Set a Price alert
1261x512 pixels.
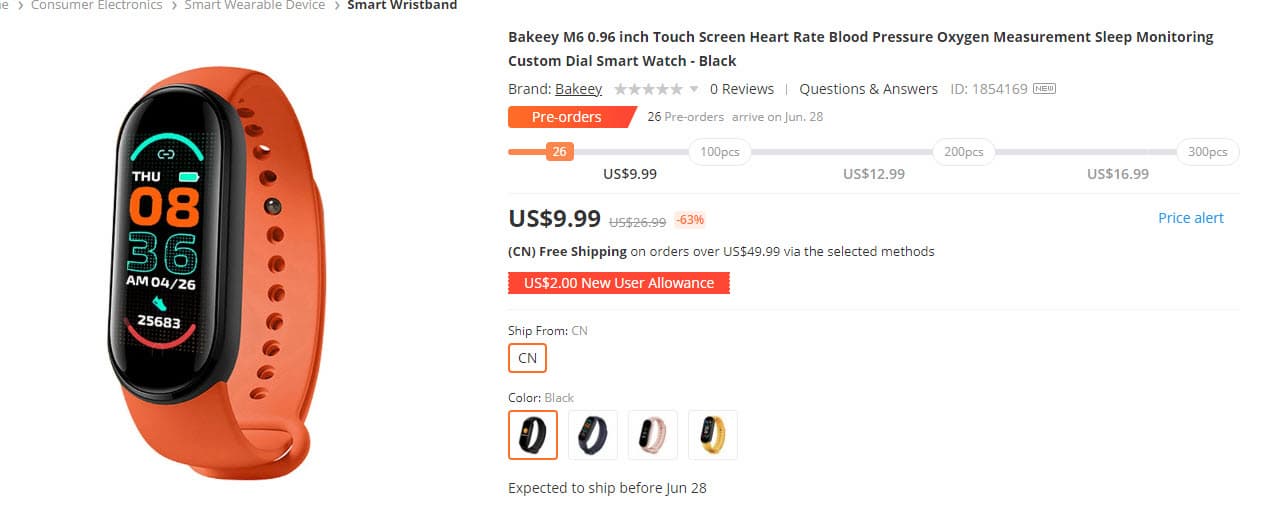point(1190,218)
